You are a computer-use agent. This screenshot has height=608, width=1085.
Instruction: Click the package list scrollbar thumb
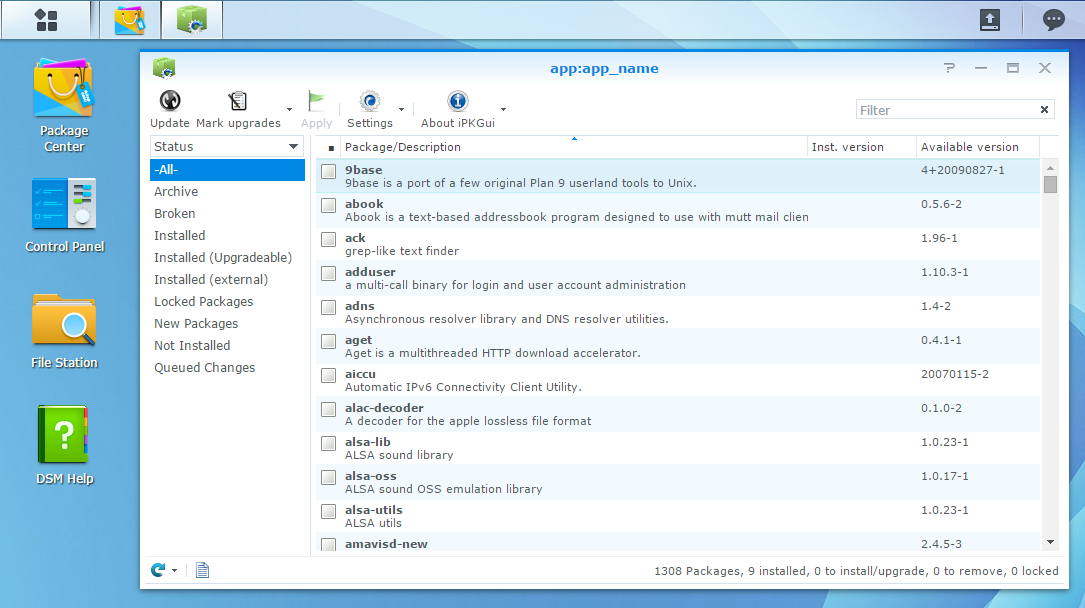pyautogui.click(x=1050, y=185)
